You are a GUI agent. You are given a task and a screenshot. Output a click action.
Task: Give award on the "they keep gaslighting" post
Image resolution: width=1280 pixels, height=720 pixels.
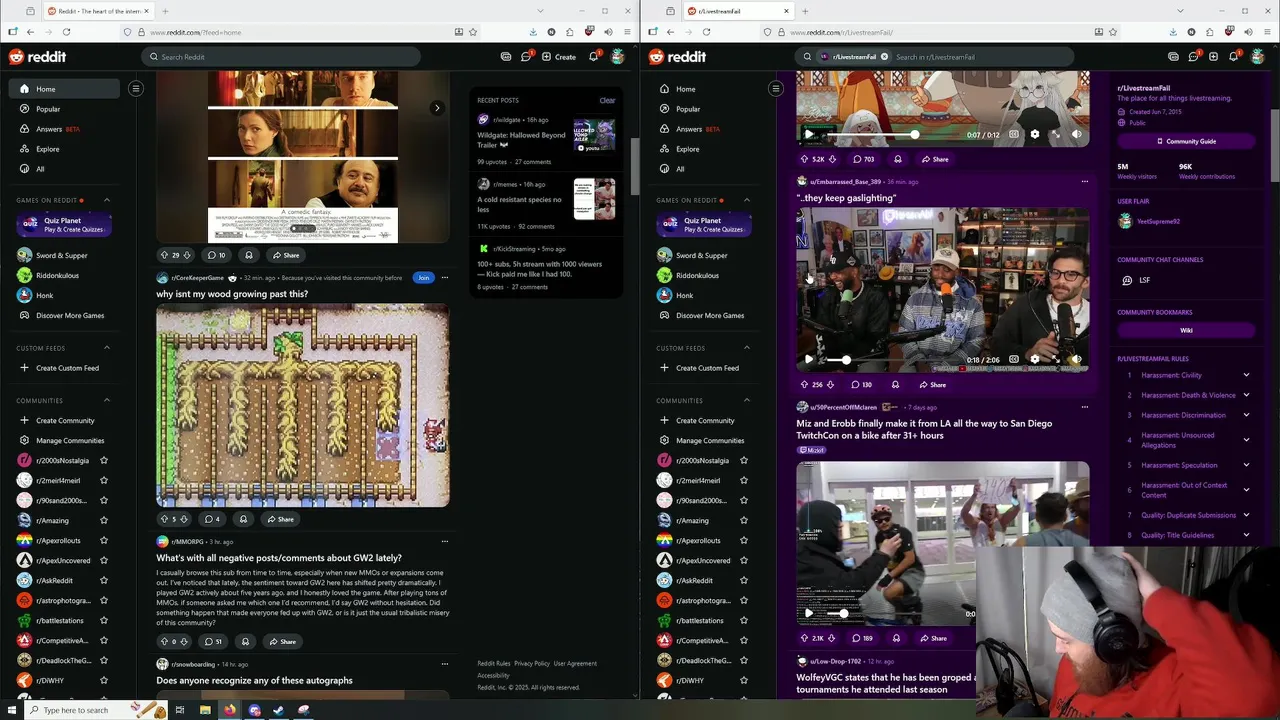(x=895, y=384)
